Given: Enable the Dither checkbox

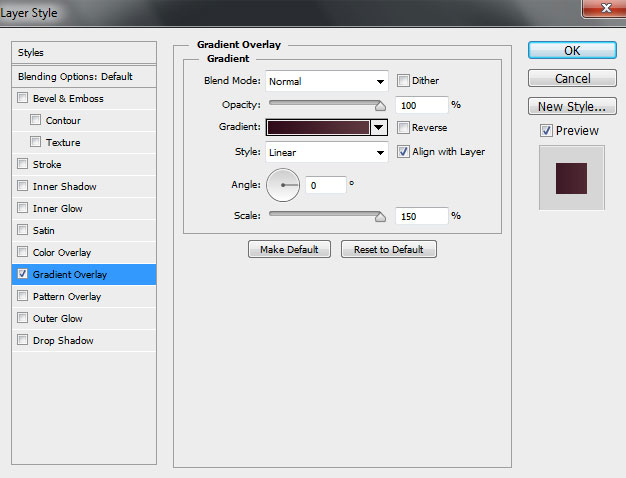Looking at the screenshot, I should tap(403, 81).
